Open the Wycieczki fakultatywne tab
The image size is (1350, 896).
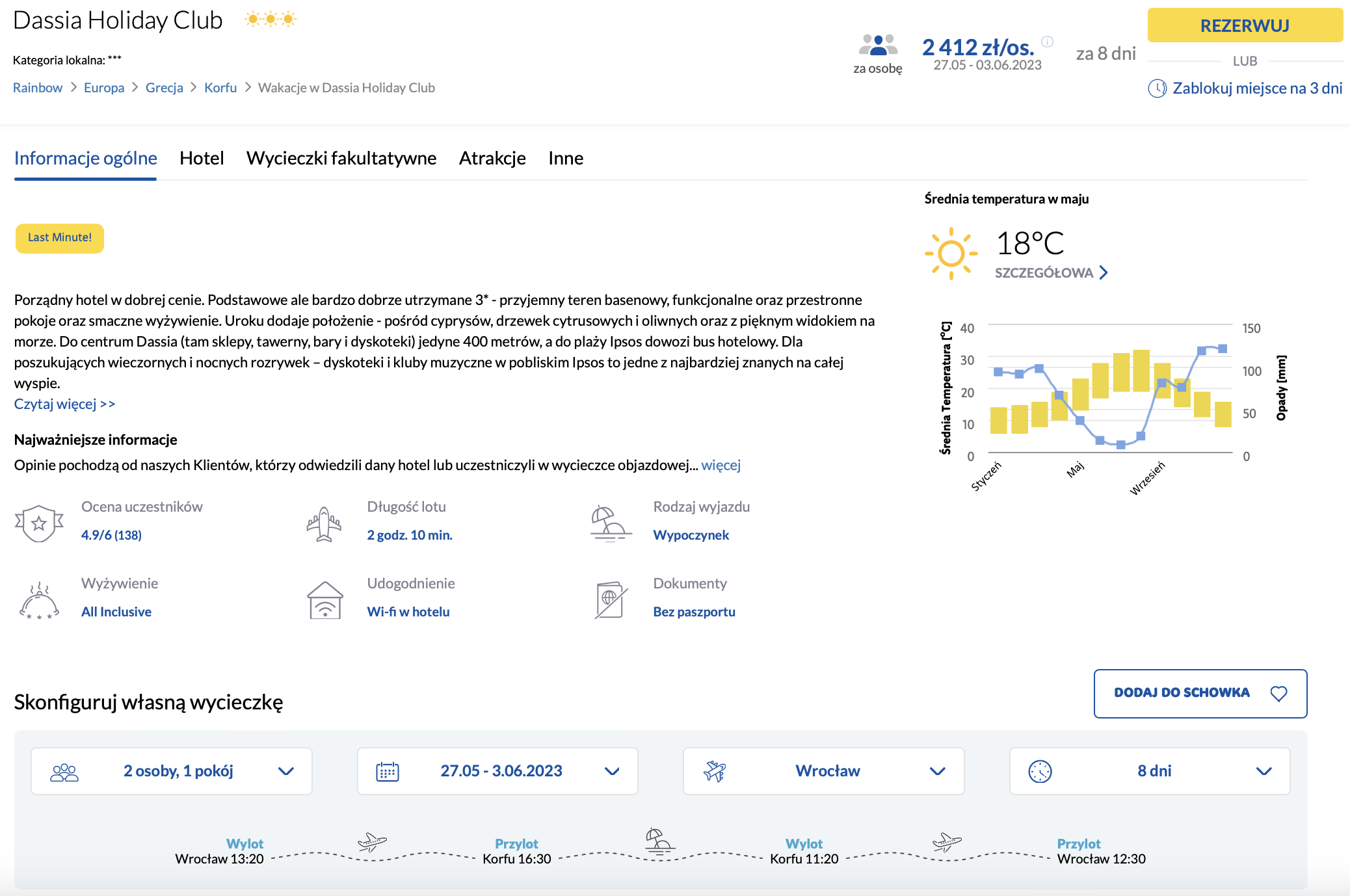click(341, 158)
